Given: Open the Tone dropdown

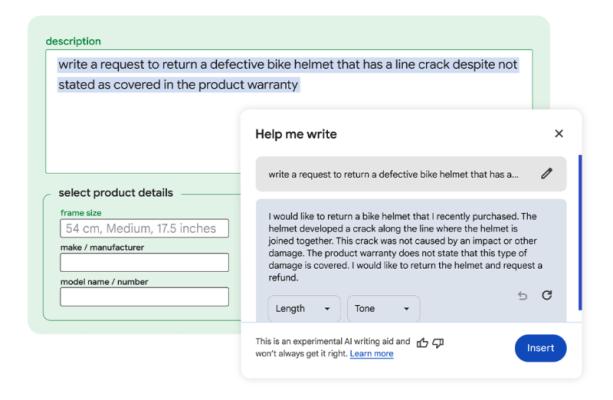Looking at the screenshot, I should click(383, 309).
